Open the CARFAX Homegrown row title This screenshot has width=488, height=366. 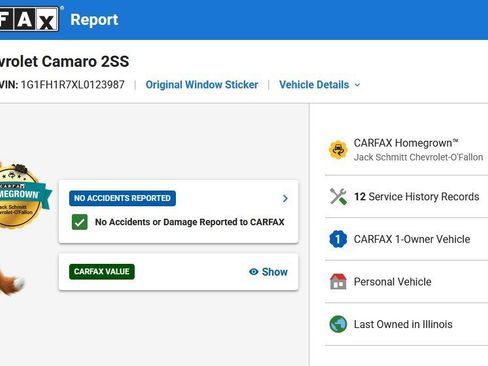pyautogui.click(x=406, y=143)
